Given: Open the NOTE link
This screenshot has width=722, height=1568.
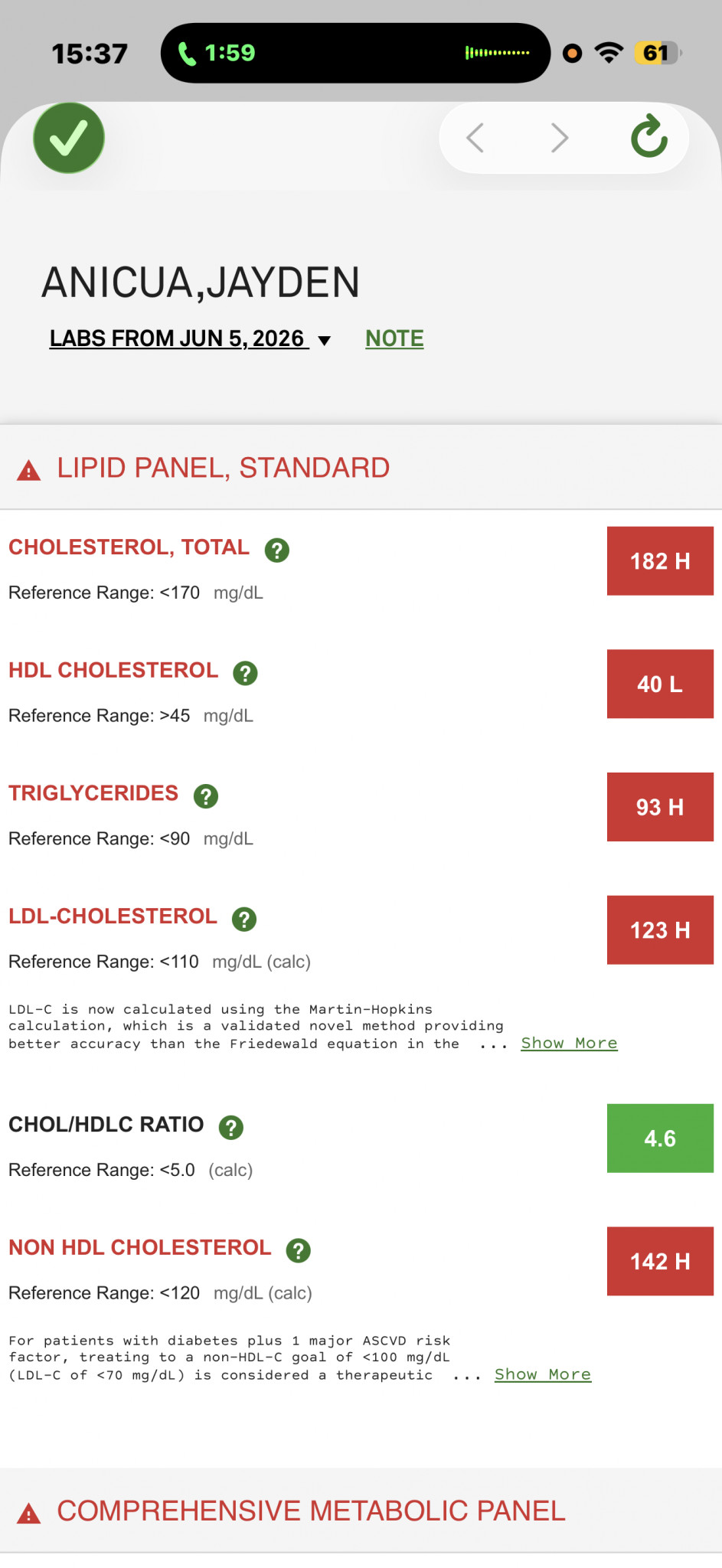Looking at the screenshot, I should tap(394, 338).
